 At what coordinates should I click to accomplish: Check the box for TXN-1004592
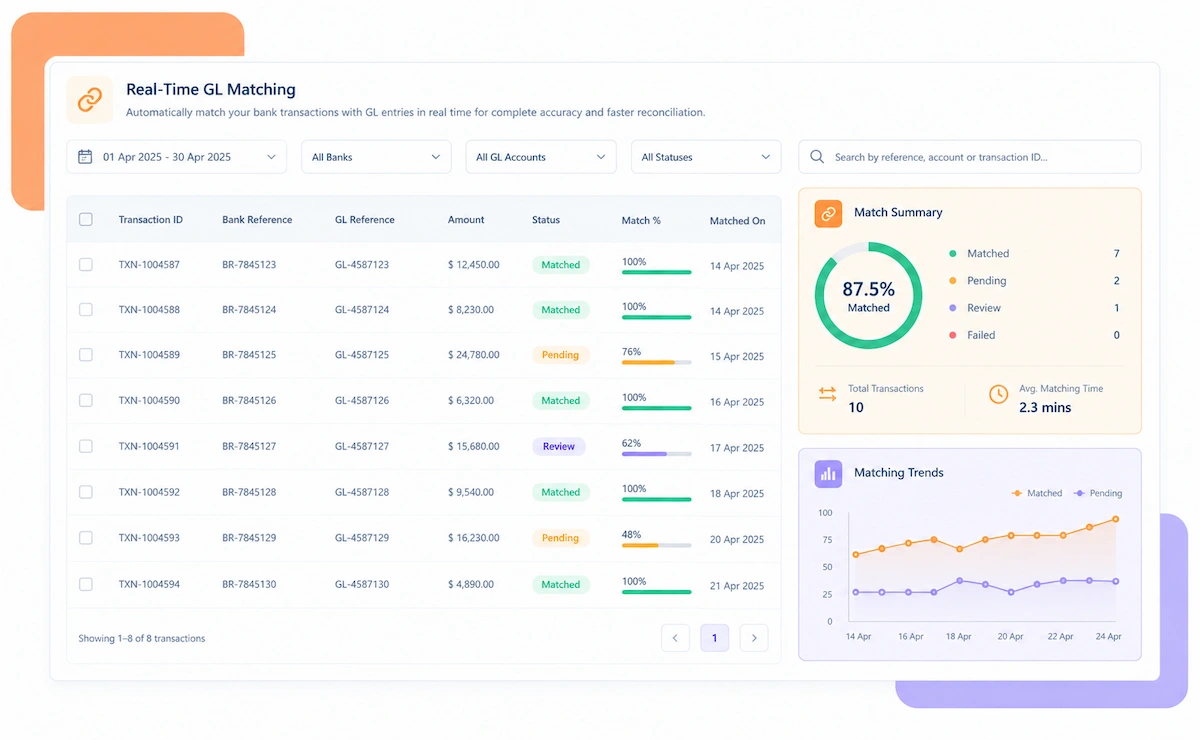tap(86, 492)
